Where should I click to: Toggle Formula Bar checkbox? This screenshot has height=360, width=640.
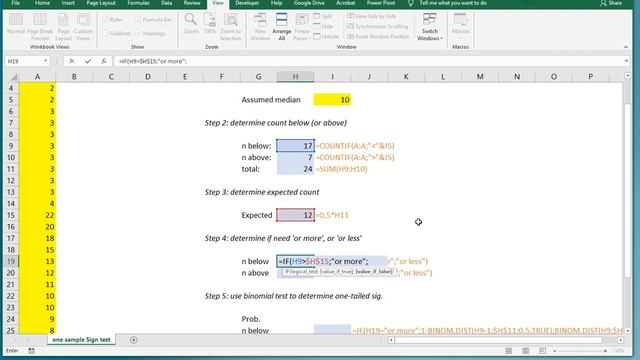click(x=153, y=20)
